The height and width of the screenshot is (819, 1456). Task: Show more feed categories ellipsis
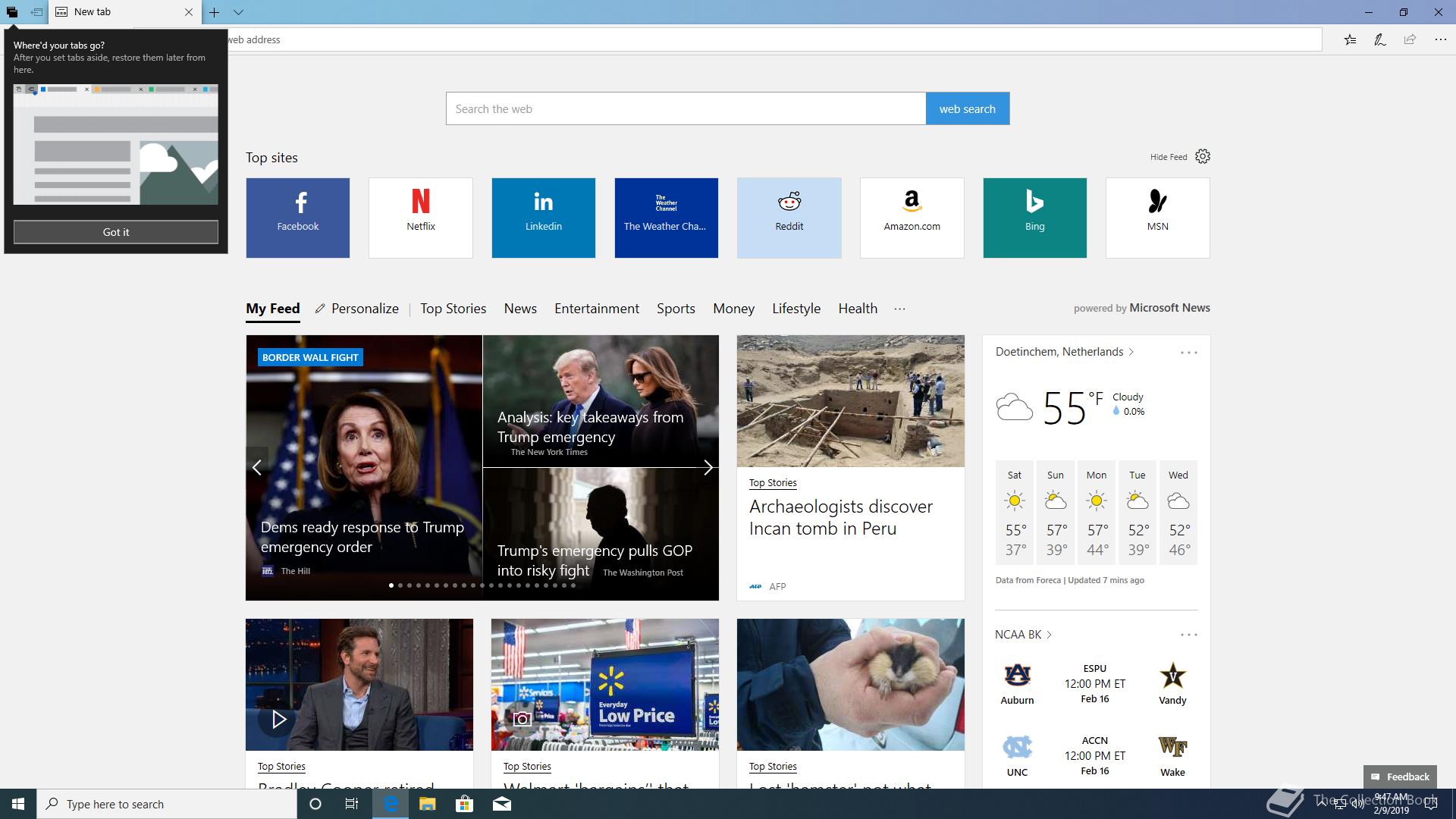[899, 309]
